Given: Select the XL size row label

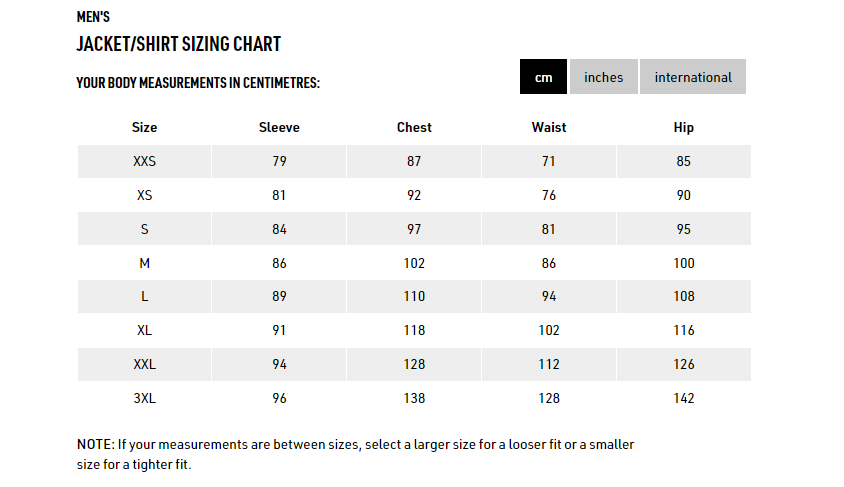Looking at the screenshot, I should pyautogui.click(x=144, y=330).
